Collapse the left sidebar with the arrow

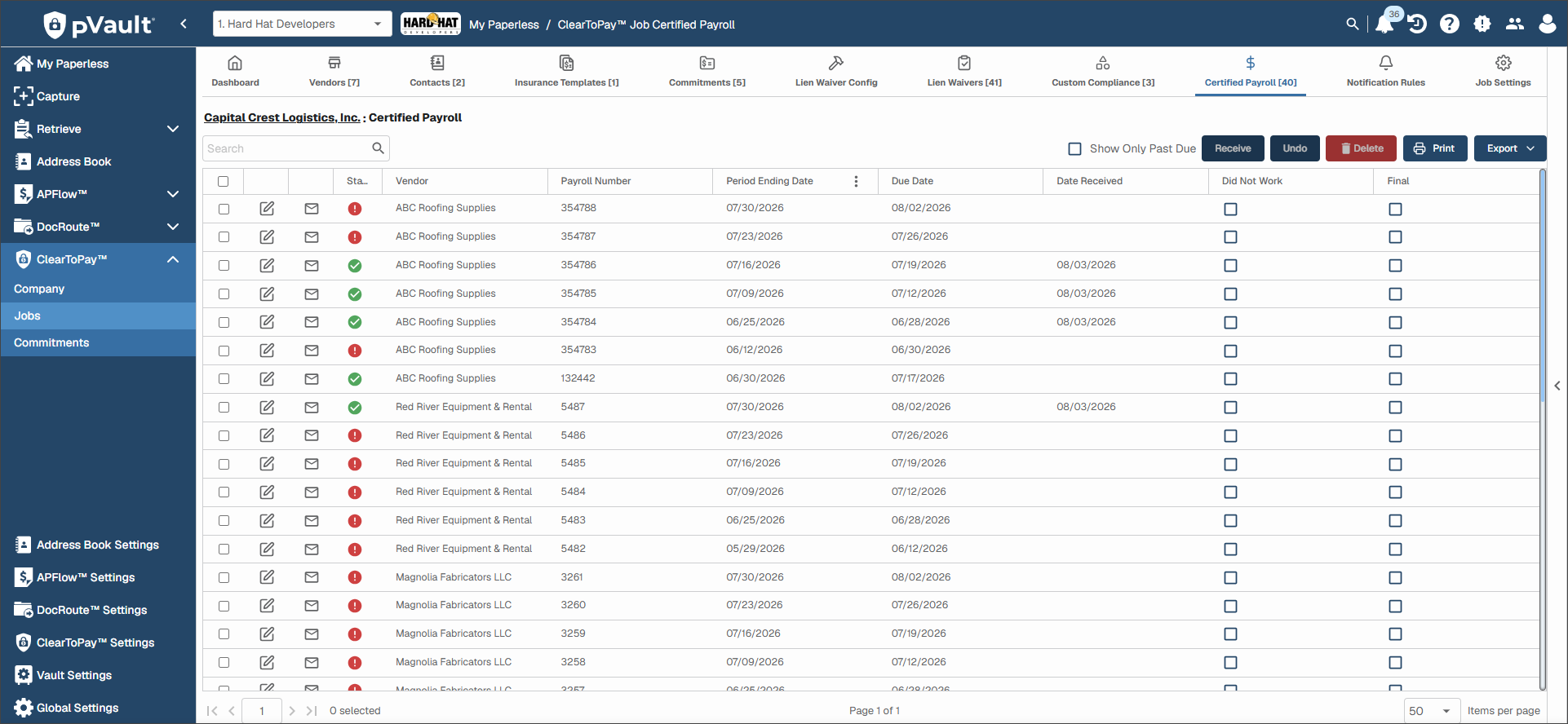pos(184,24)
